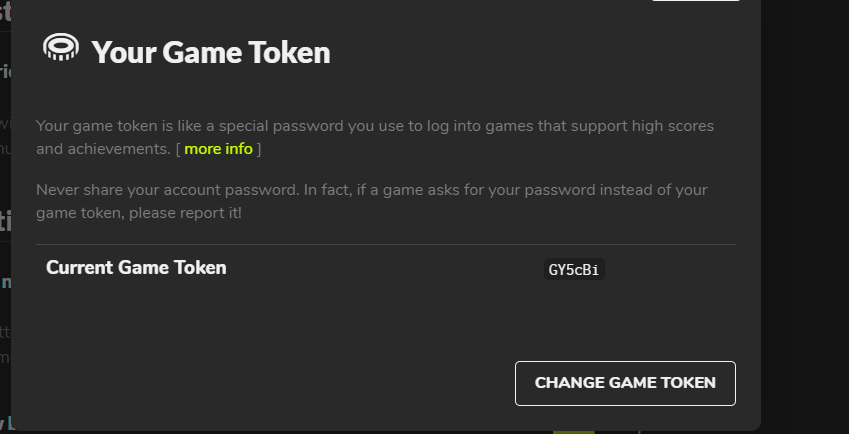Select the GY5cBi token code
Viewport: 849px width, 434px height.
(574, 269)
